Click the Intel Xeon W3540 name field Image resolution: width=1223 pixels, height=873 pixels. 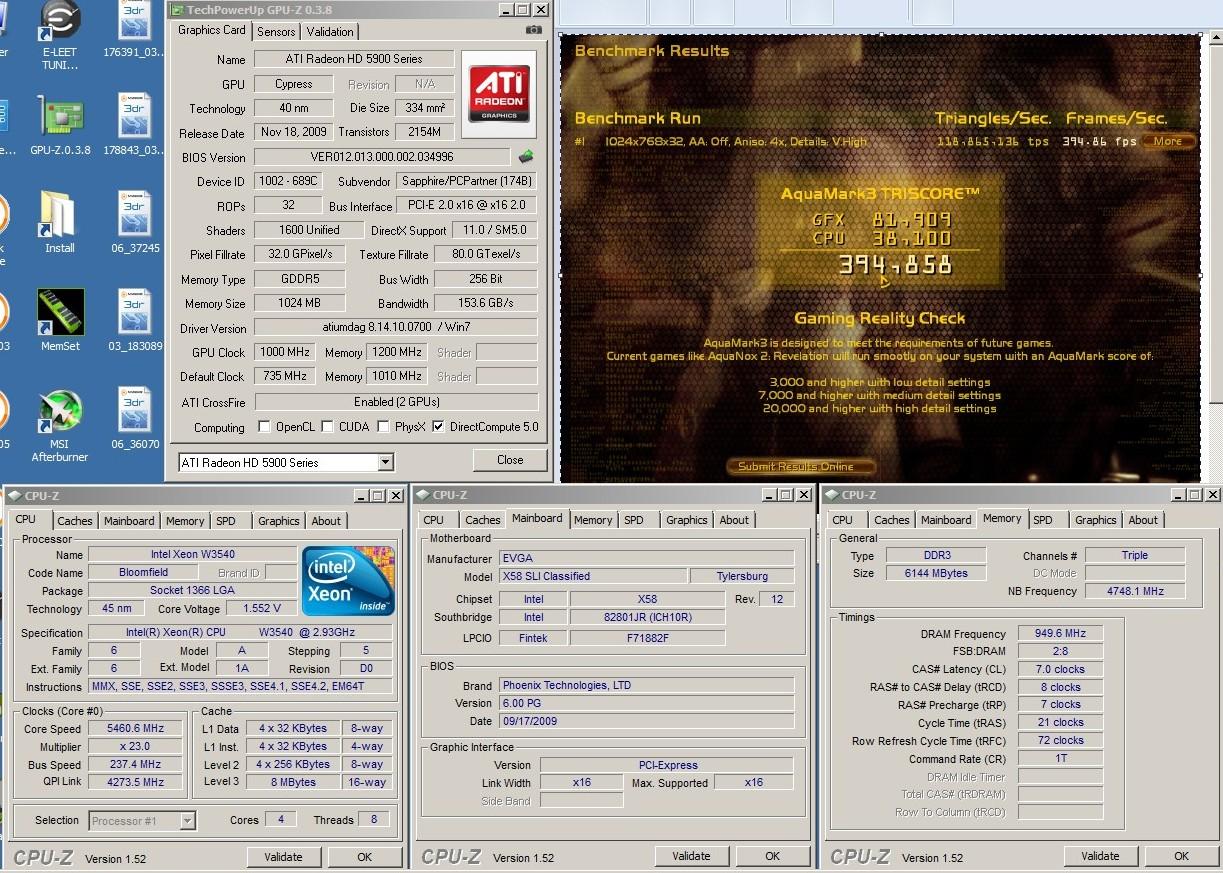tap(192, 554)
